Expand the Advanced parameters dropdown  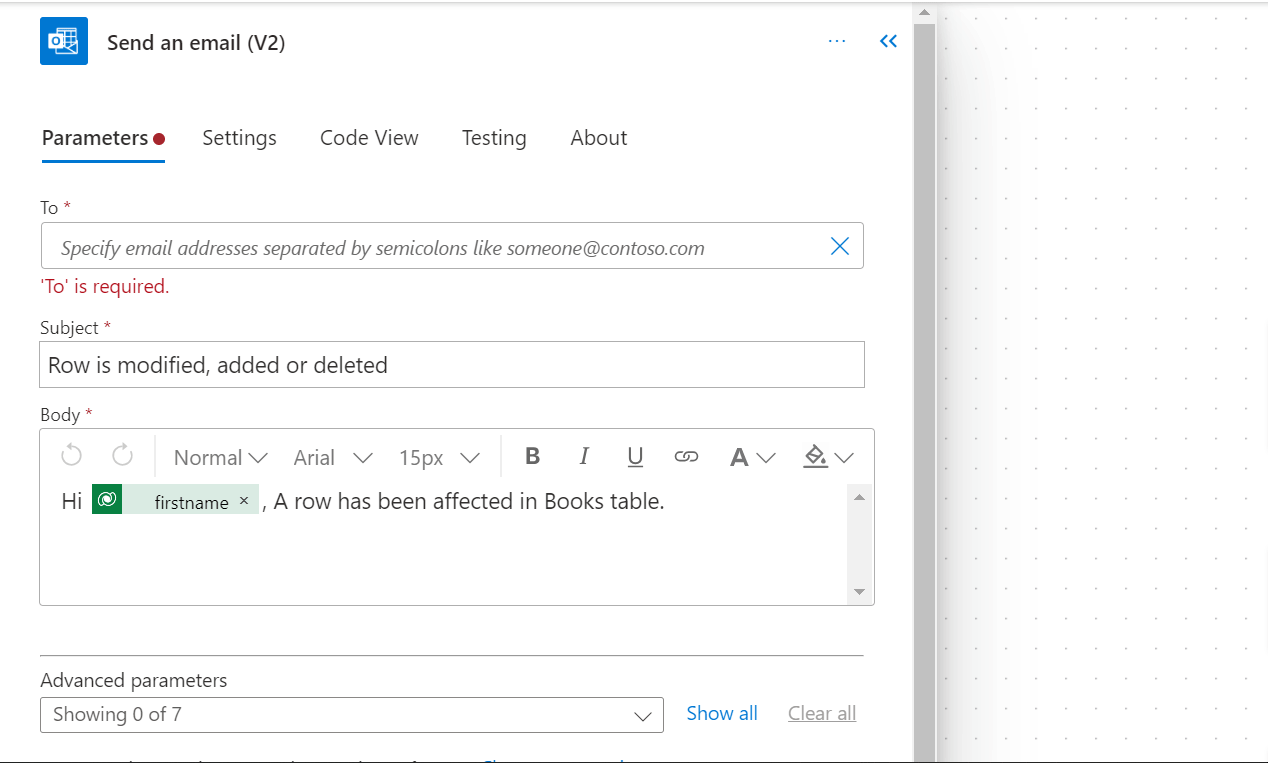point(351,714)
